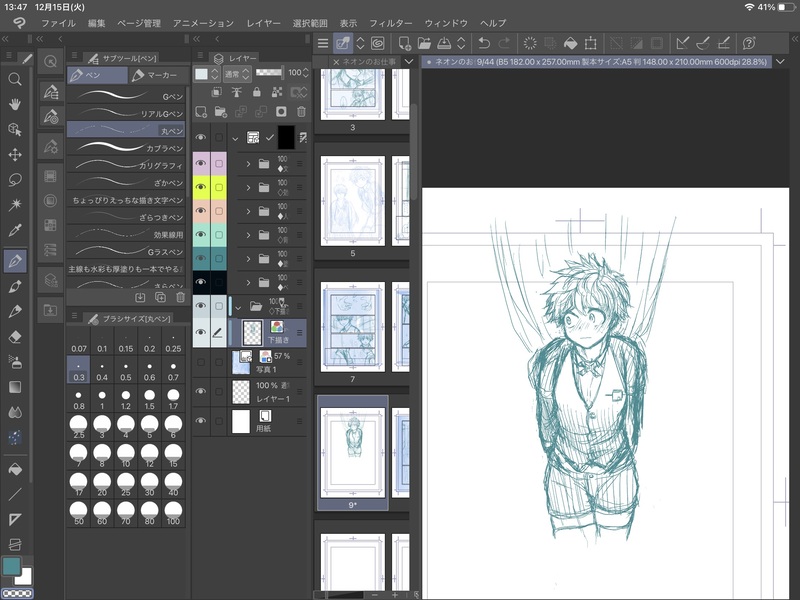This screenshot has width=800, height=600.
Task: Select the Eraser tool
Action: tap(15, 338)
